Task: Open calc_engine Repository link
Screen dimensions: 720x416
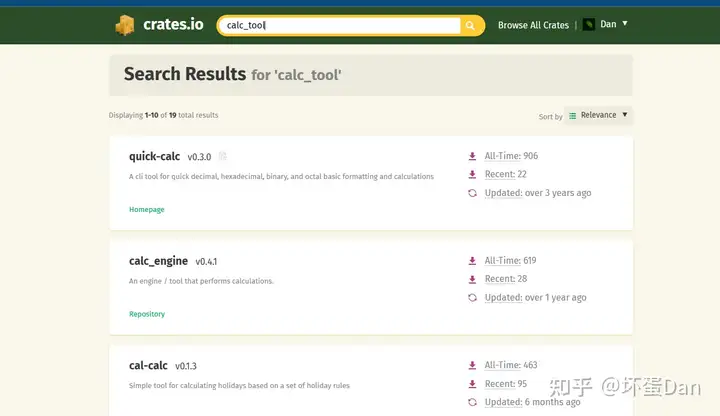Action: [147, 314]
